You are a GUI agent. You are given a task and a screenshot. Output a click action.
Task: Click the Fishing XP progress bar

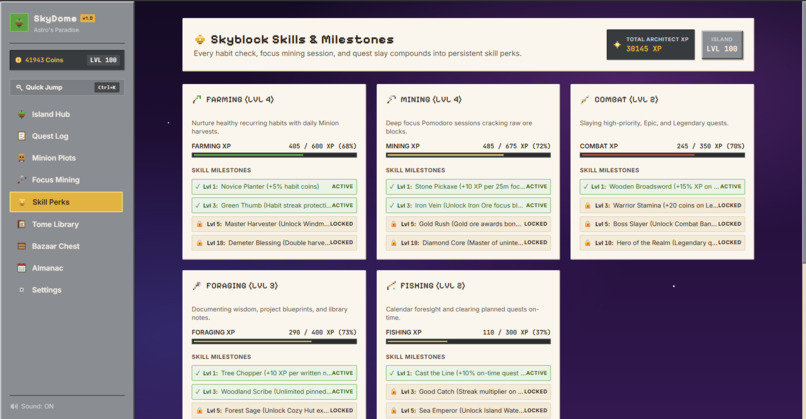click(x=468, y=341)
